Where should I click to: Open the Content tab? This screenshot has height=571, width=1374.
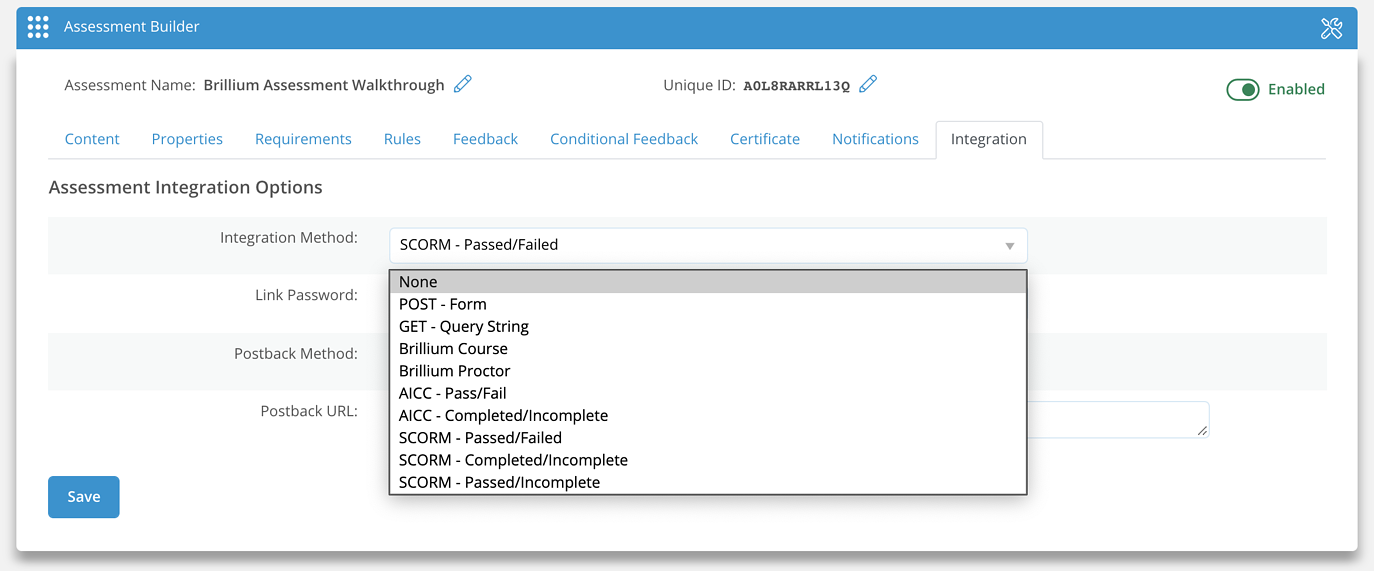click(92, 139)
